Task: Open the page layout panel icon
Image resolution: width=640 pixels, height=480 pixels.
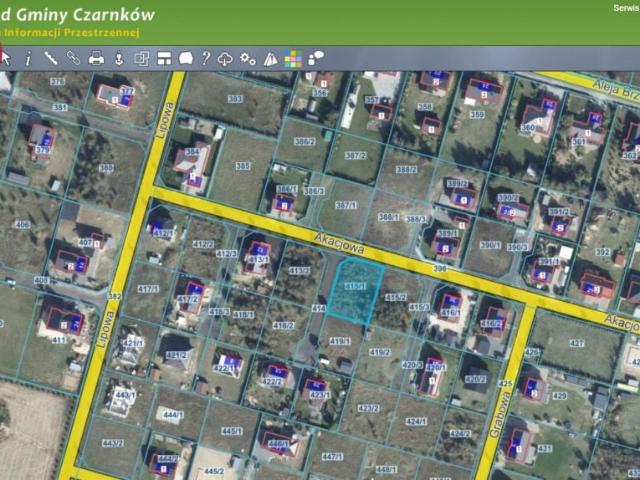Action: [164, 58]
